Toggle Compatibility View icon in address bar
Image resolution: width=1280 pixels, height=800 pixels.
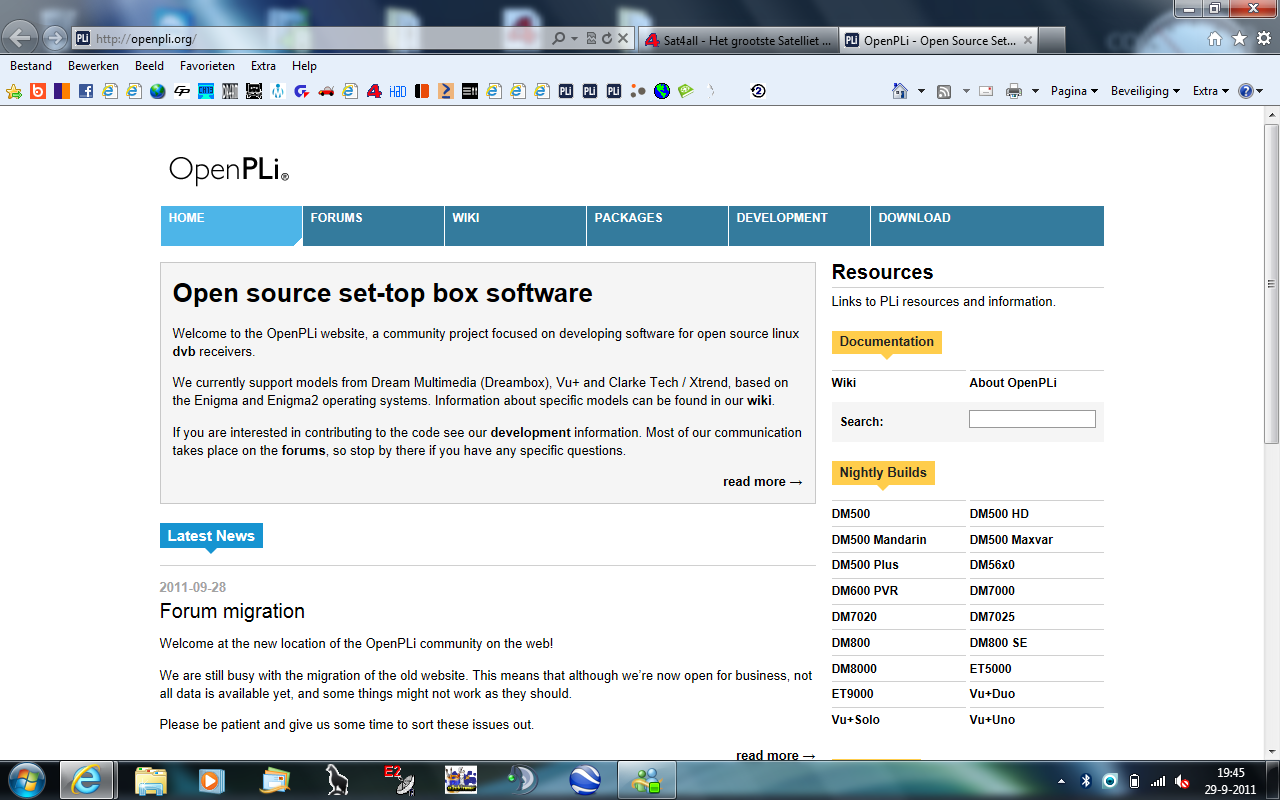(x=591, y=39)
